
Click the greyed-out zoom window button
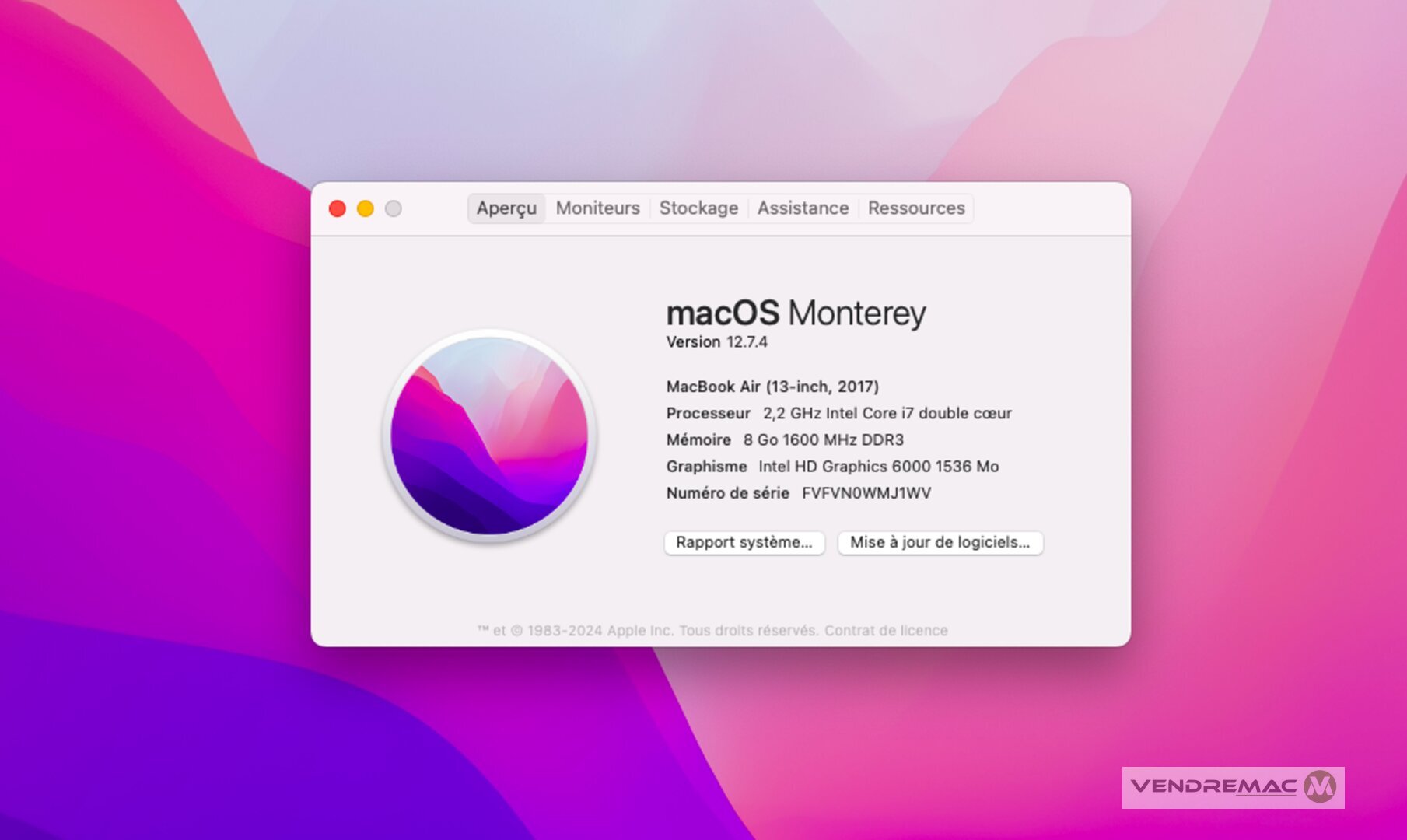point(394,208)
